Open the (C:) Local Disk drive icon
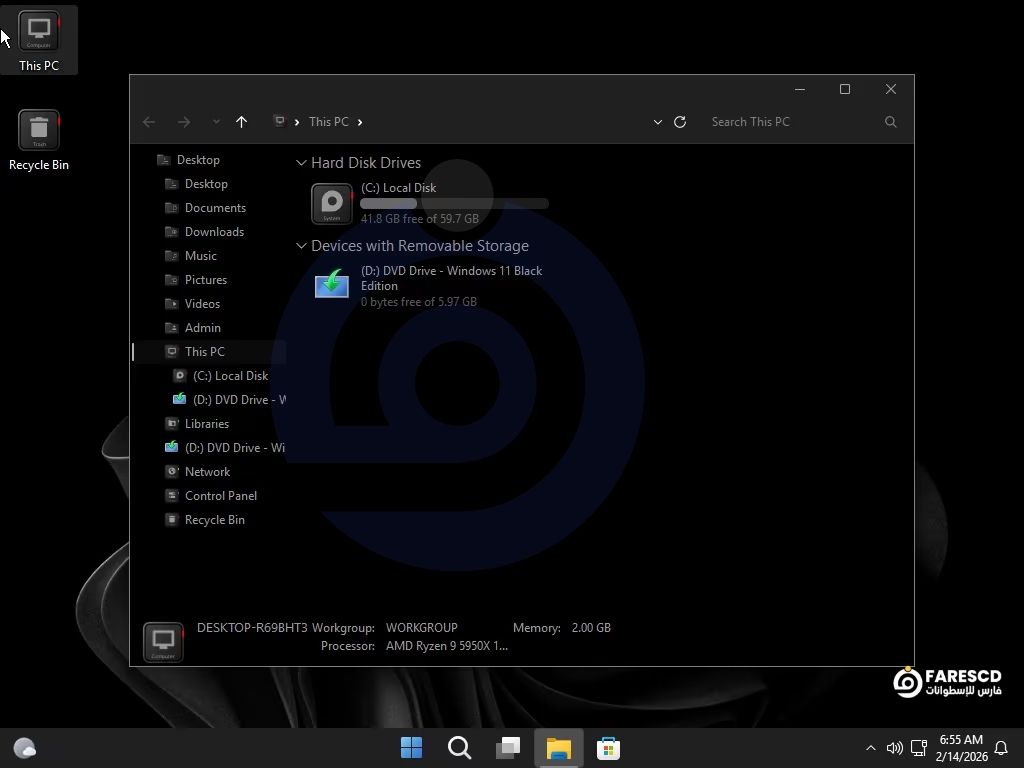Image resolution: width=1024 pixels, height=768 pixels. (x=331, y=204)
